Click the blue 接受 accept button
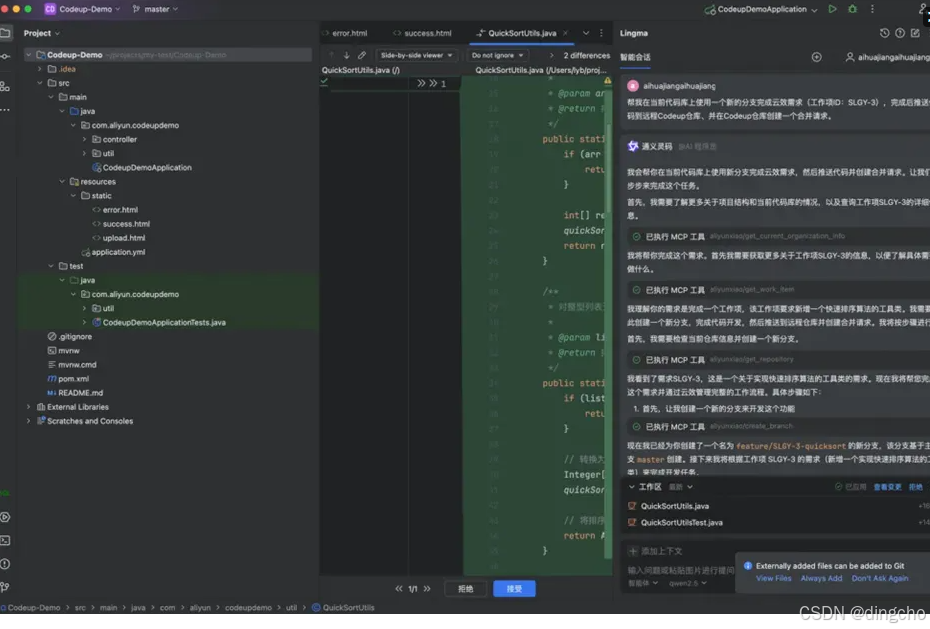930x629 pixels. coord(514,589)
